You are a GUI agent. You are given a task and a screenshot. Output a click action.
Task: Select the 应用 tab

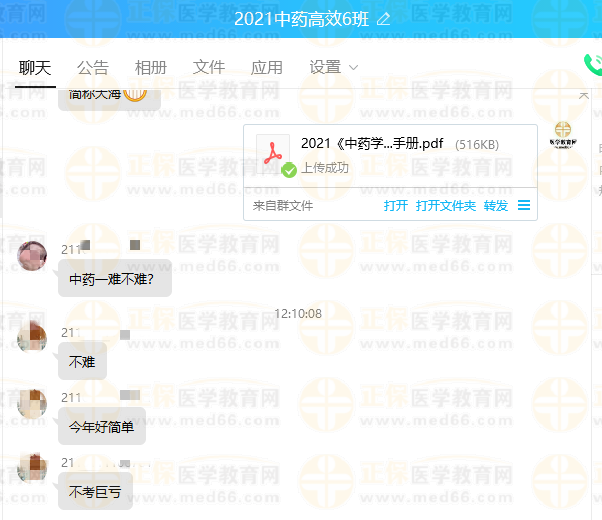[267, 68]
